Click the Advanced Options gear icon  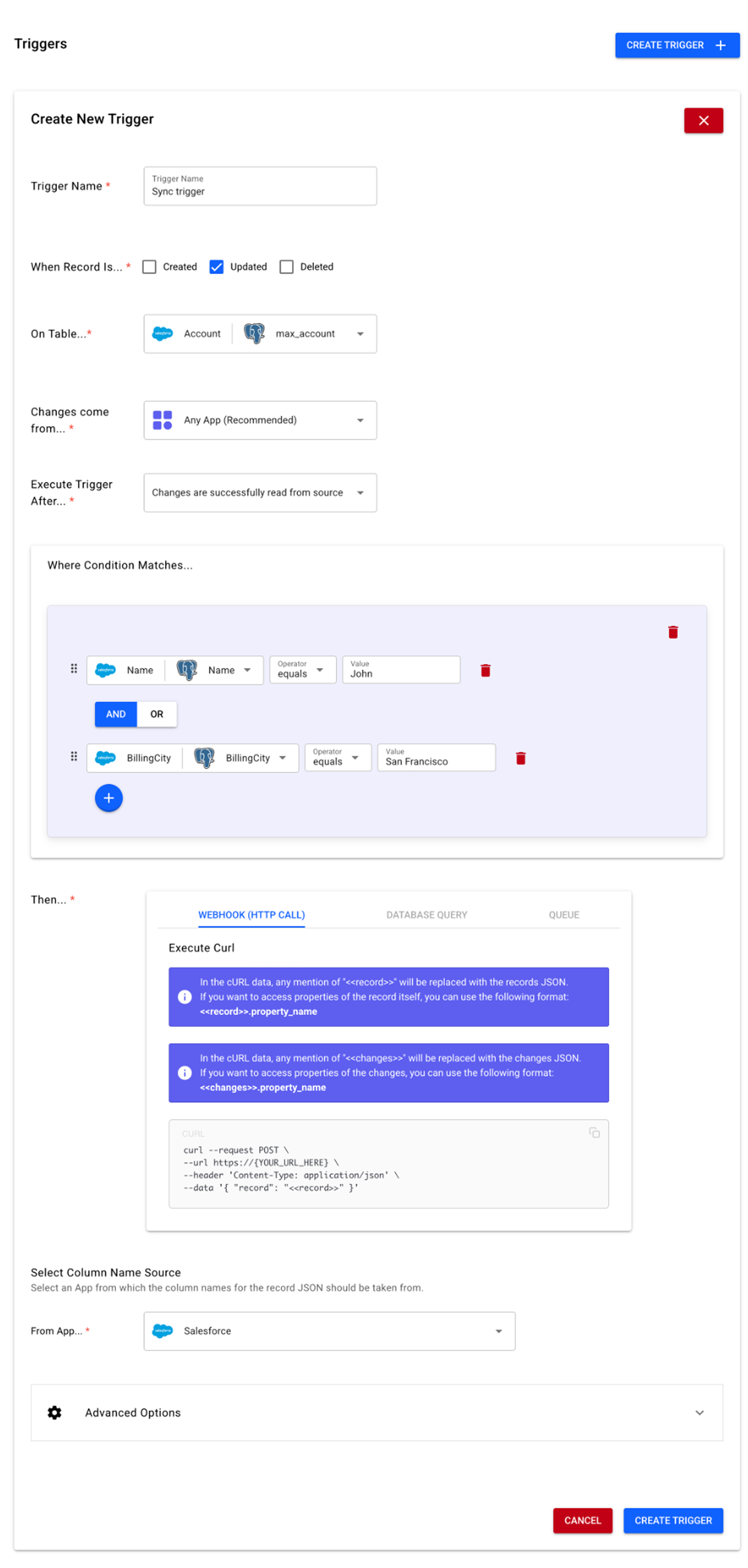tap(54, 1412)
